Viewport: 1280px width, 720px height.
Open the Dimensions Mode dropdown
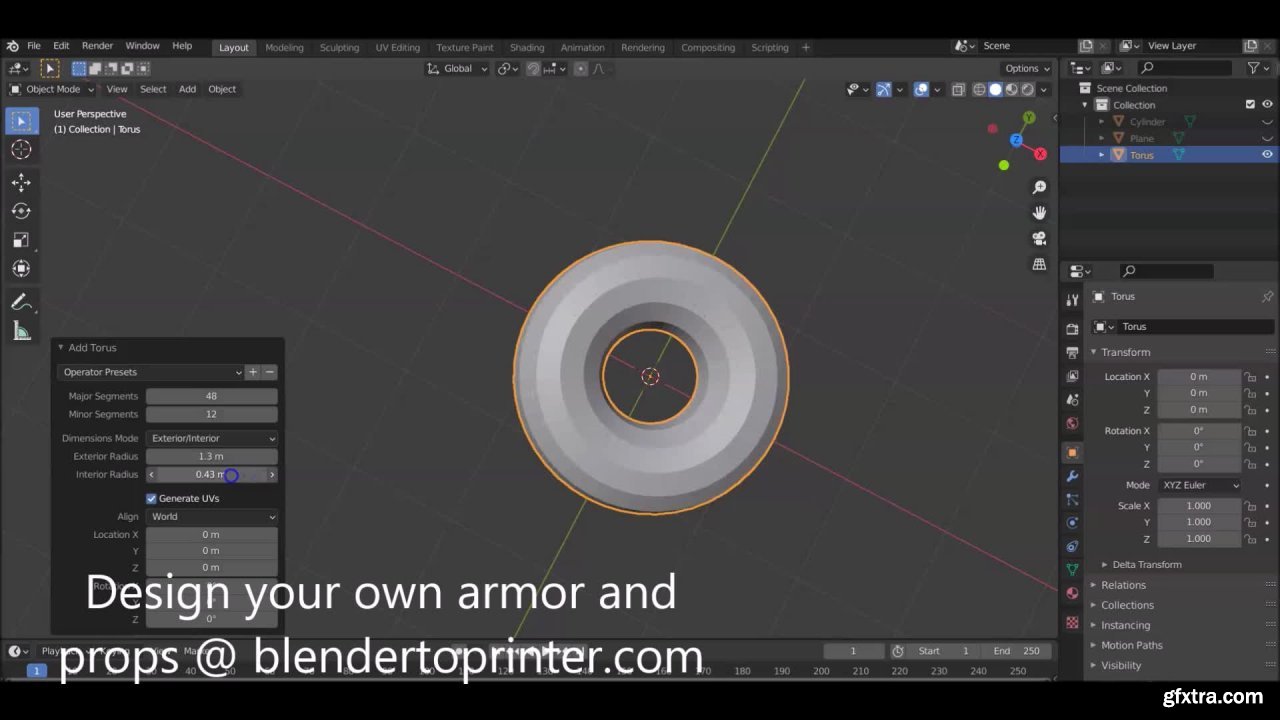click(x=212, y=438)
